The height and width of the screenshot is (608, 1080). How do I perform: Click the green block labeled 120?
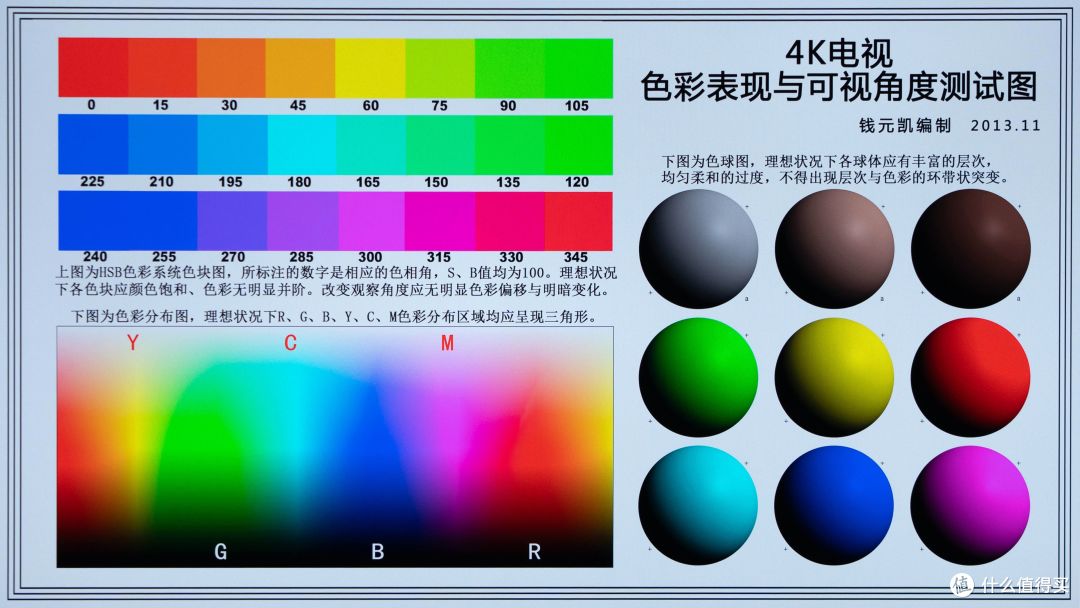tap(579, 145)
